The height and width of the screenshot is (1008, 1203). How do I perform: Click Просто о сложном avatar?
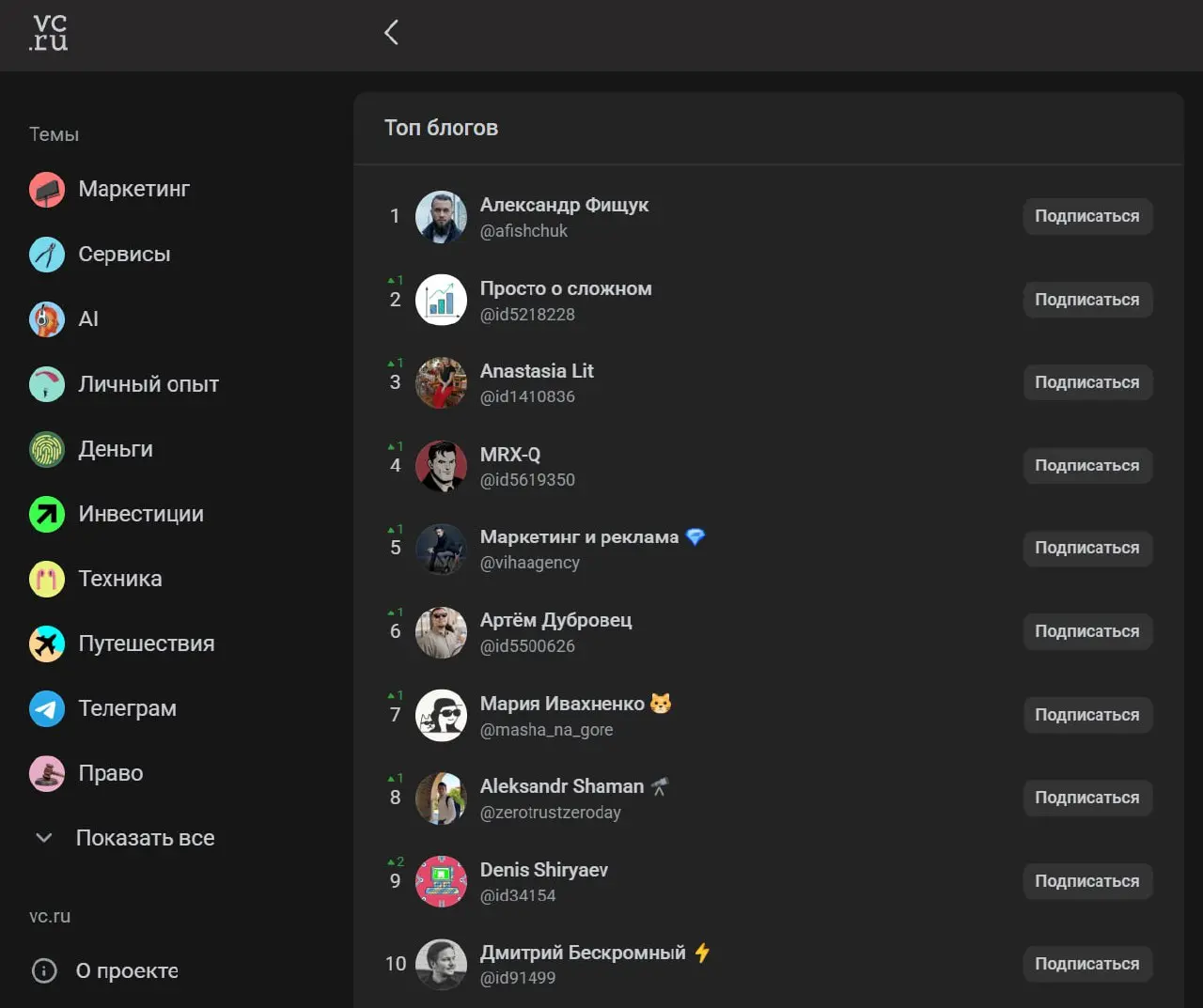(x=441, y=300)
